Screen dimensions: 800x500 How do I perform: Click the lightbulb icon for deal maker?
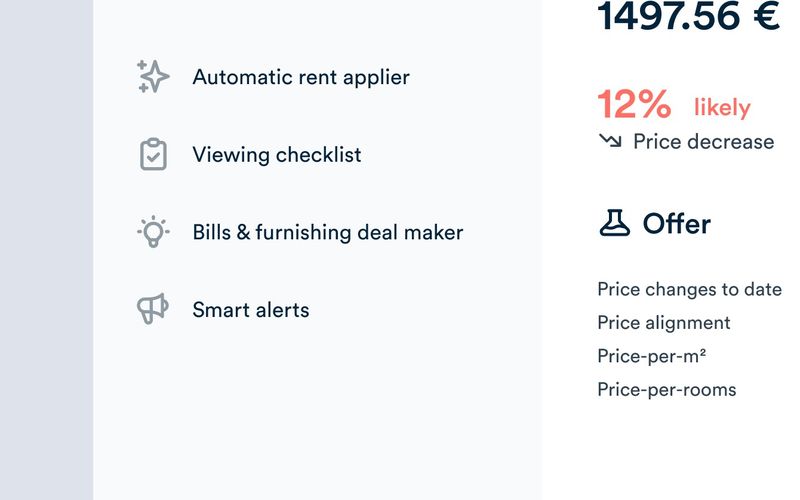coord(153,232)
